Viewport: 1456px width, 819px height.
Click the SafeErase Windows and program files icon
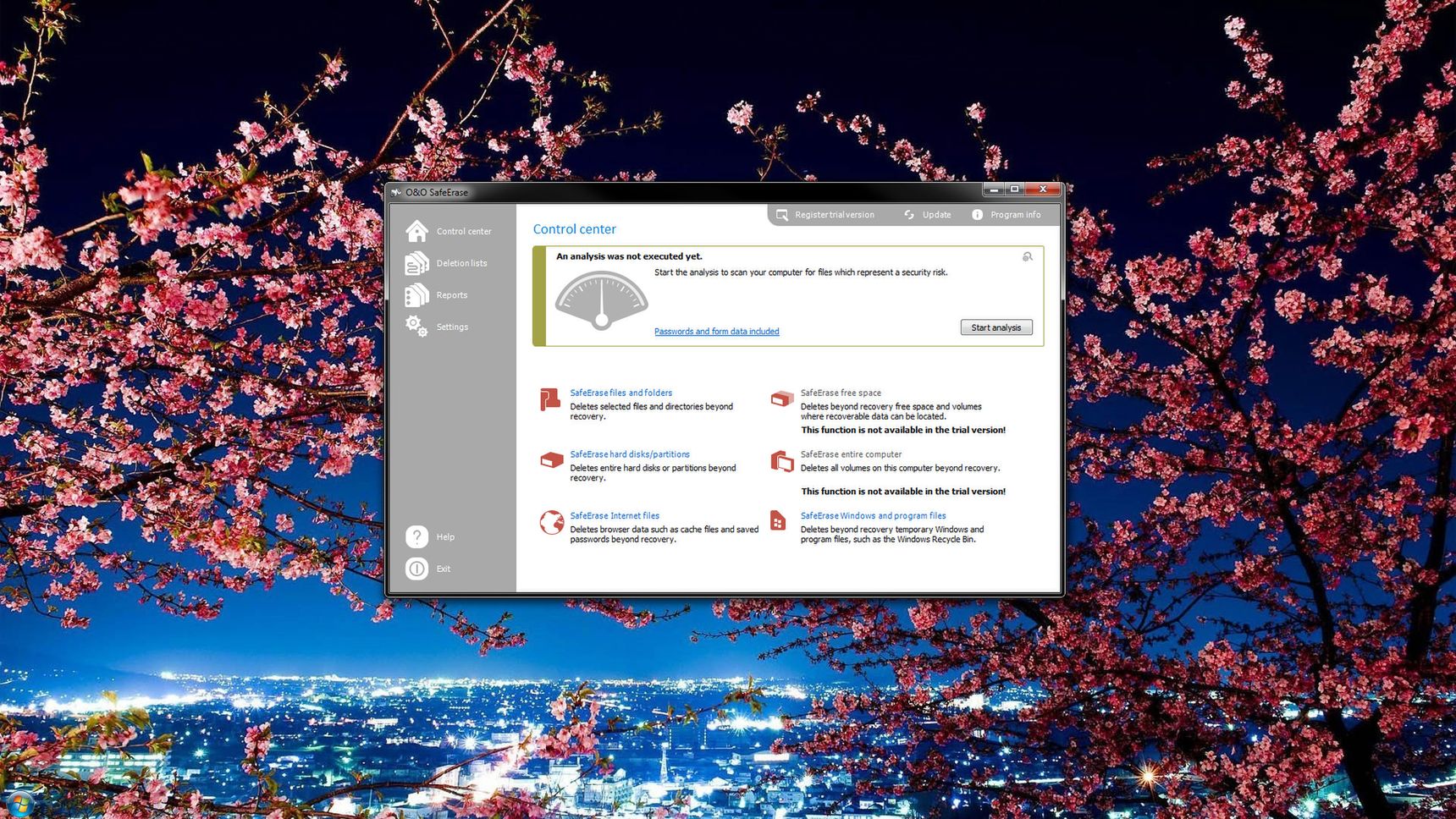[778, 520]
